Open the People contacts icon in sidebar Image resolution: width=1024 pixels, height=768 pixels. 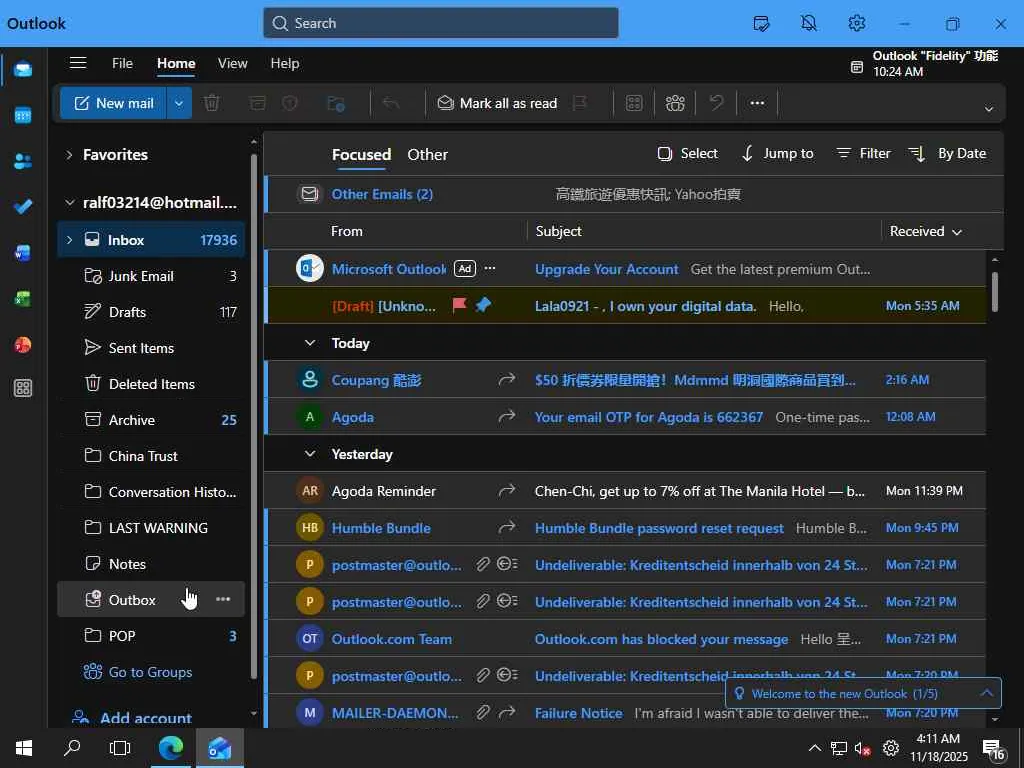coord(23,161)
